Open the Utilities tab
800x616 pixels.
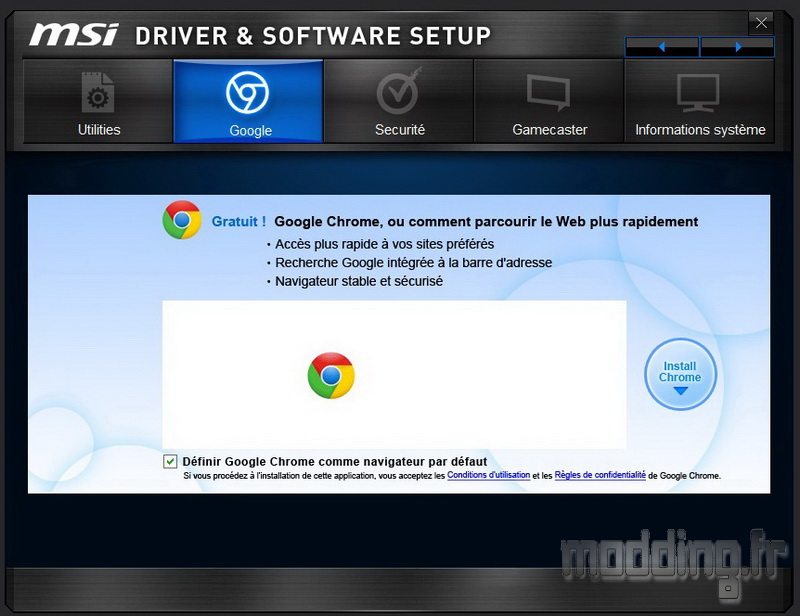[98, 101]
